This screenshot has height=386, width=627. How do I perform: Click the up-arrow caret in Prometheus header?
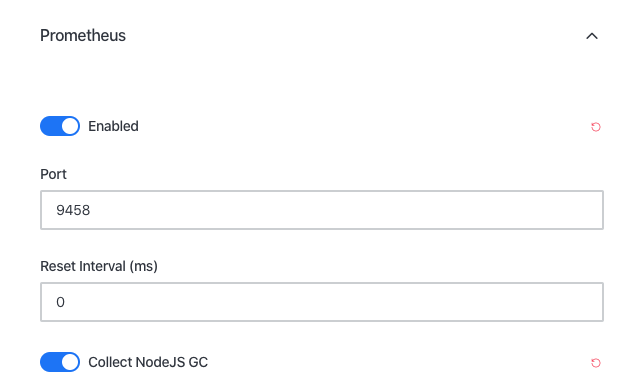pyautogui.click(x=592, y=36)
